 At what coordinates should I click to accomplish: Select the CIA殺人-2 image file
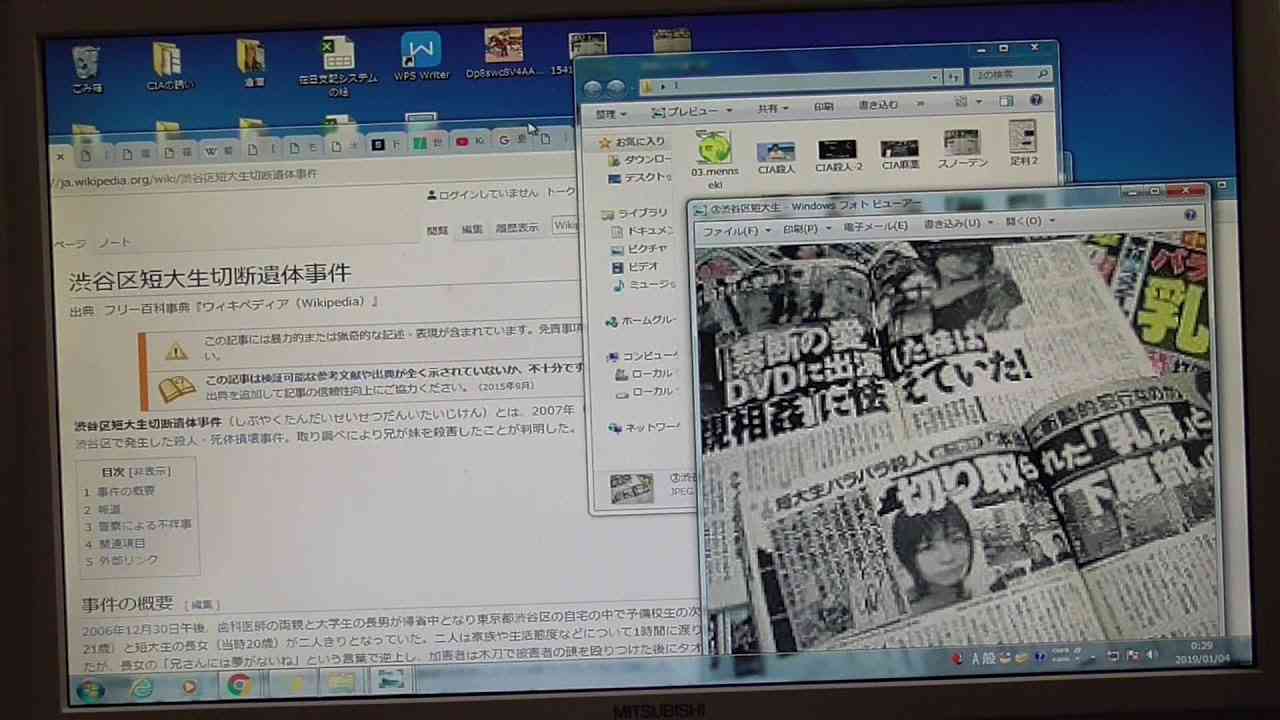pyautogui.click(x=838, y=154)
